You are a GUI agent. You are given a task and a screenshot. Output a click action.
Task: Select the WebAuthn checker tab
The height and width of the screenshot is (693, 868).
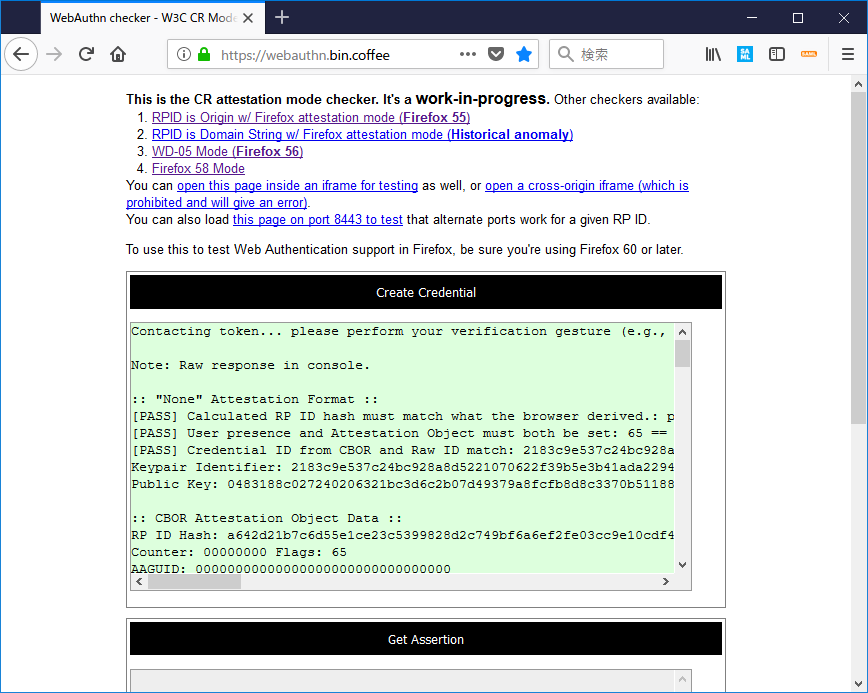152,18
